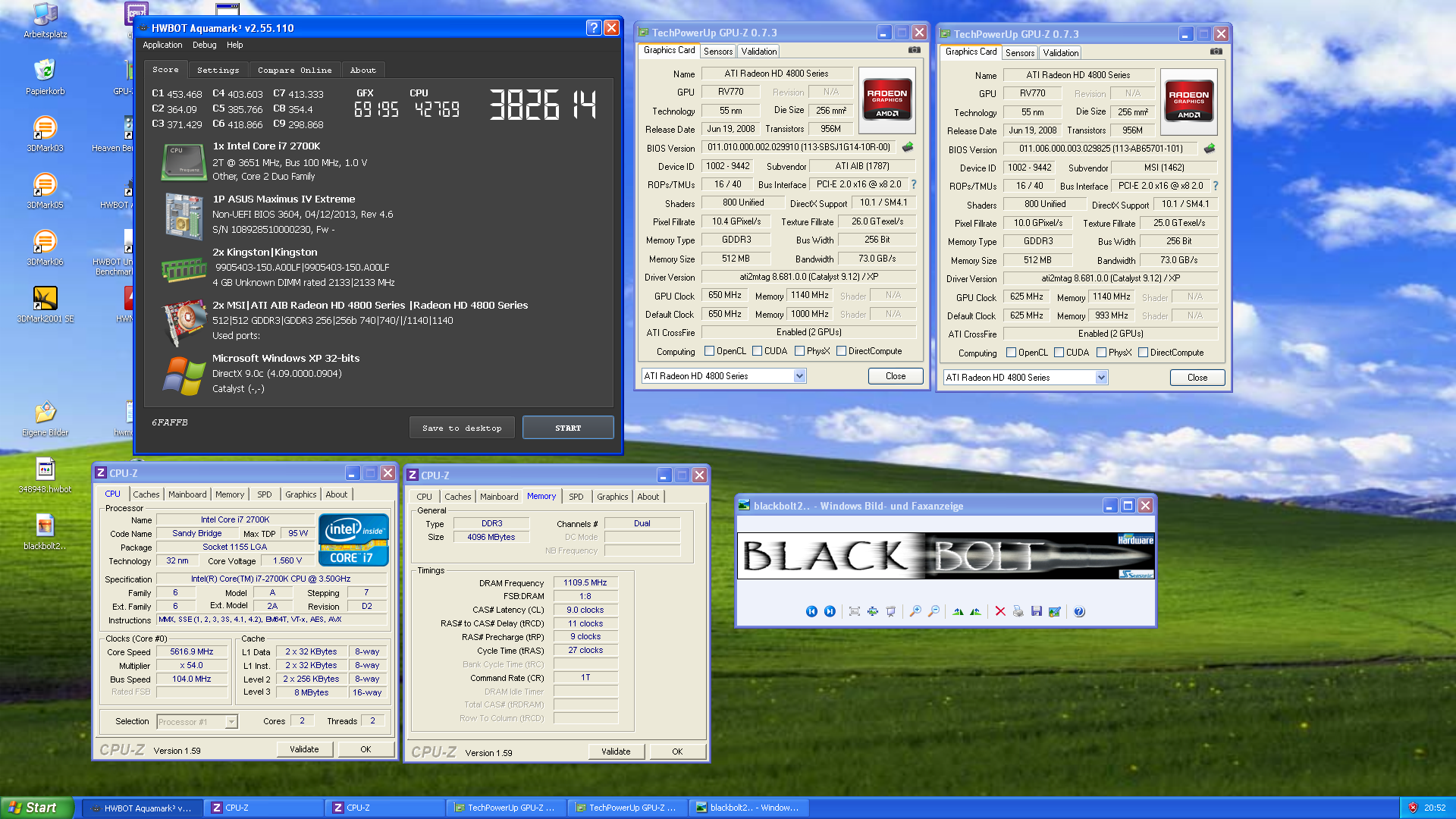
Task: Click the BlackBolt banner image in viewer
Action: tap(946, 556)
